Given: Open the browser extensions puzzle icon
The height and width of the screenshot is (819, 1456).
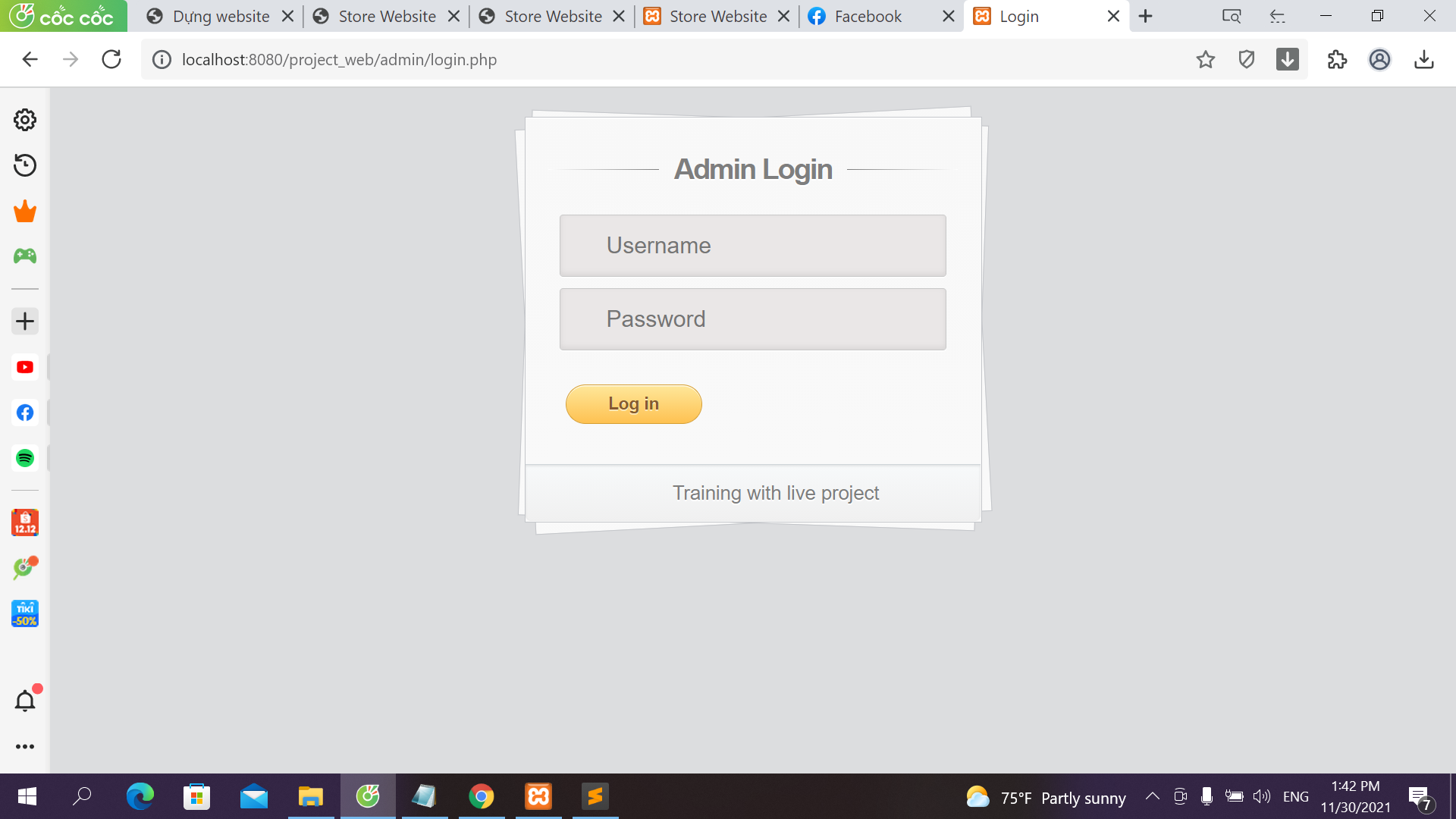Looking at the screenshot, I should coord(1337,59).
